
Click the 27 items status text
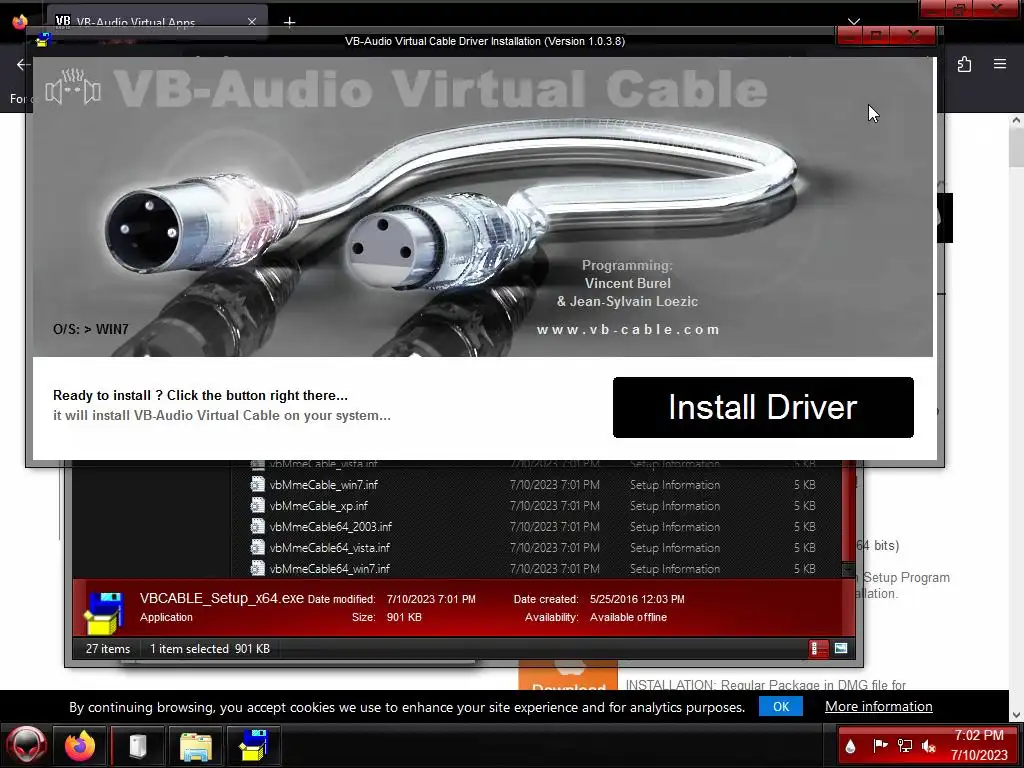108,648
